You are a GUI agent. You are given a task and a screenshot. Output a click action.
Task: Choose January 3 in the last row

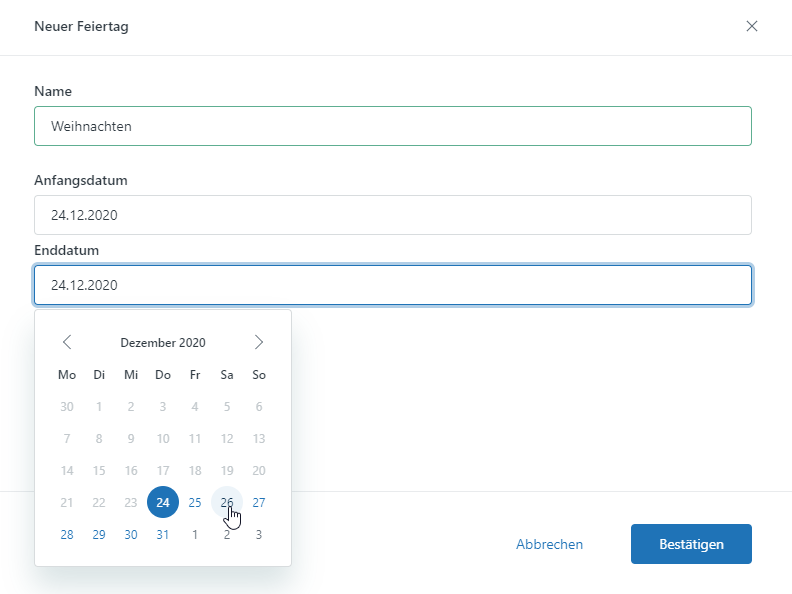point(259,534)
